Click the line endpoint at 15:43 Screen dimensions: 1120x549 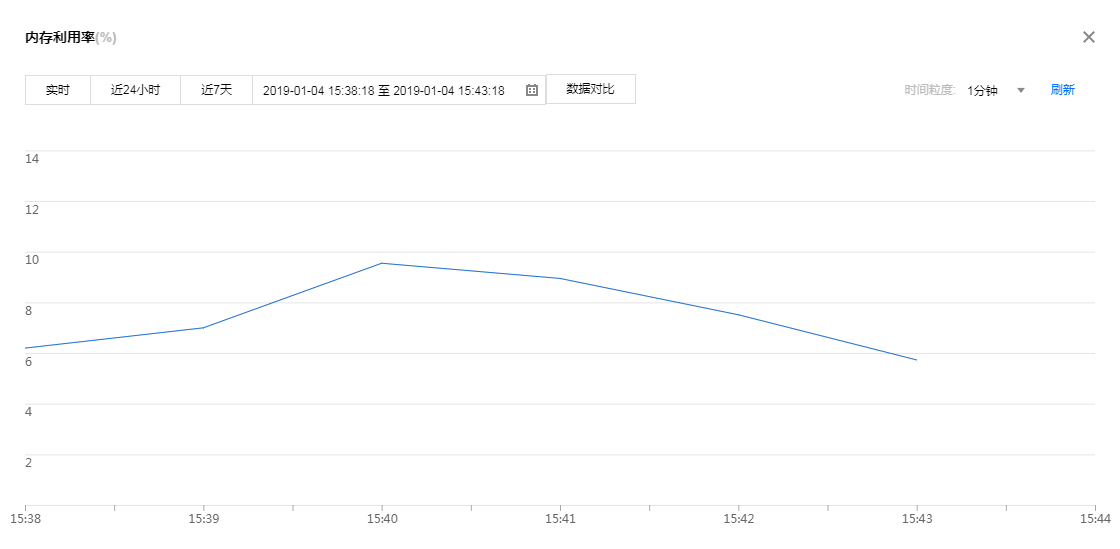[916, 360]
